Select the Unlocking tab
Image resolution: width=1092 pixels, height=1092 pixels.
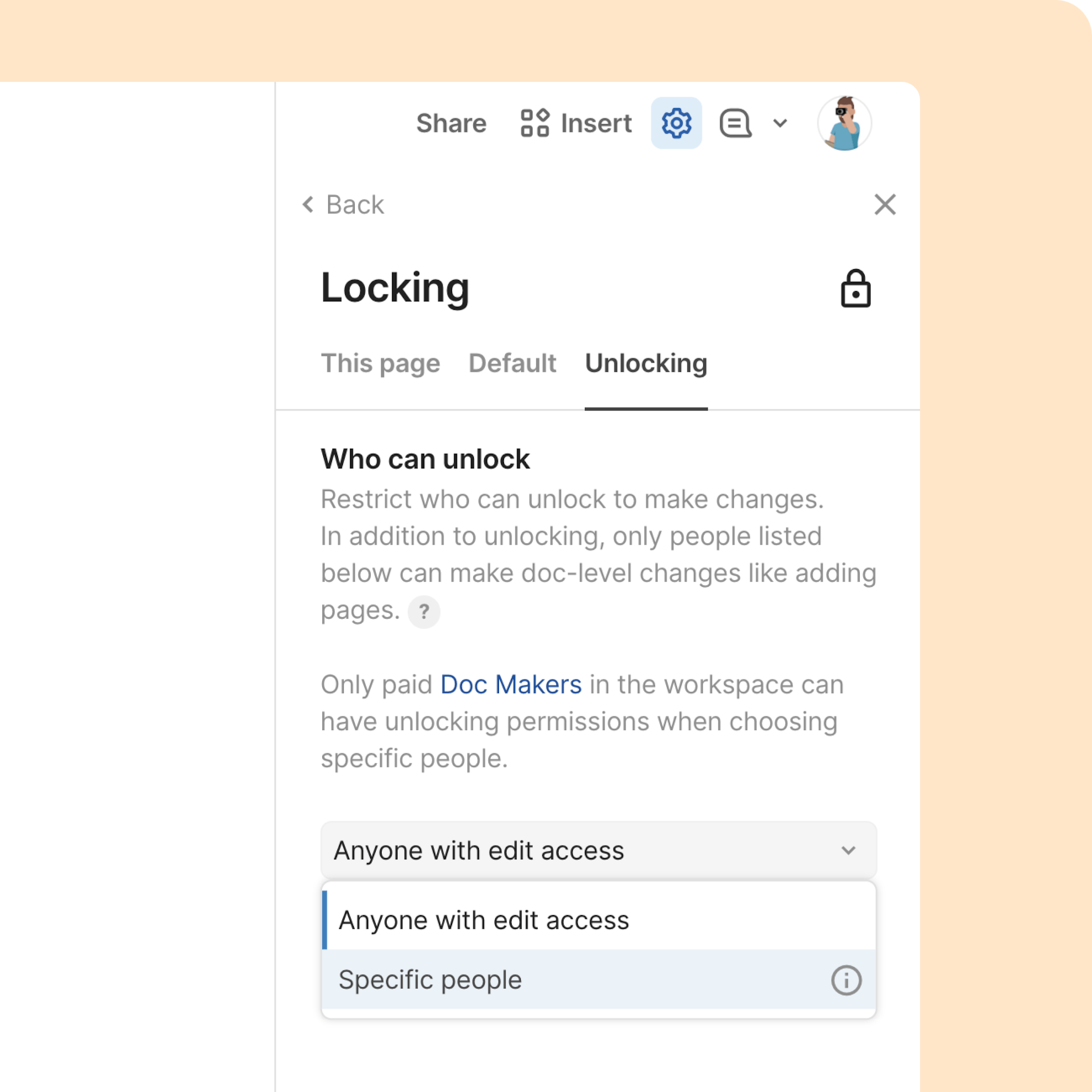[646, 364]
